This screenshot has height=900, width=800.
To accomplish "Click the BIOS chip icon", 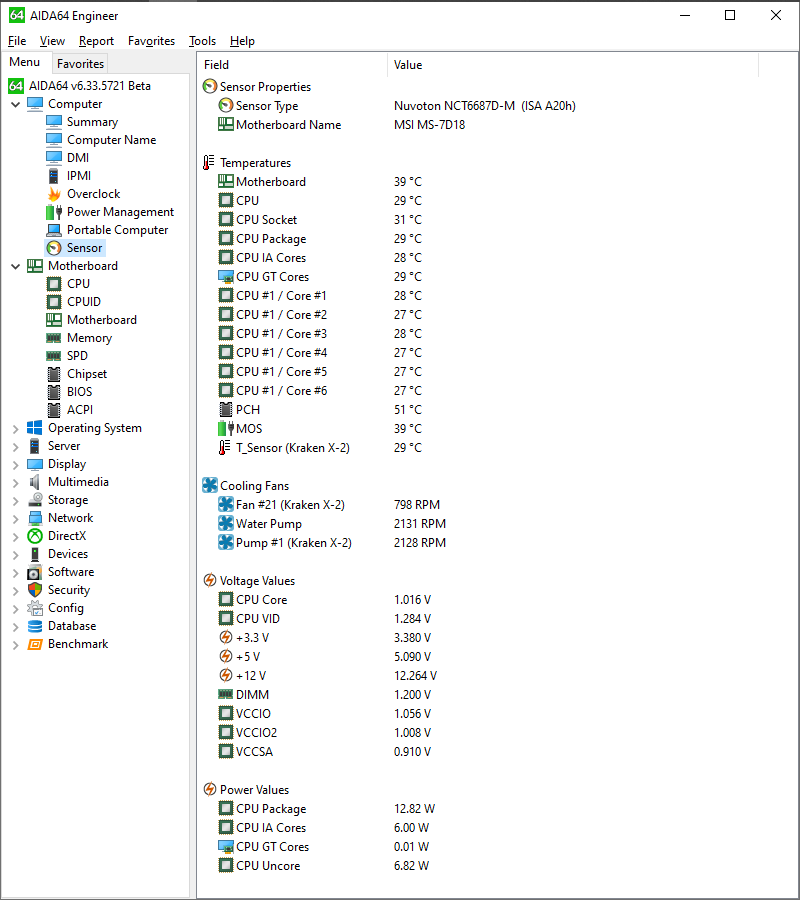I will click(x=54, y=392).
